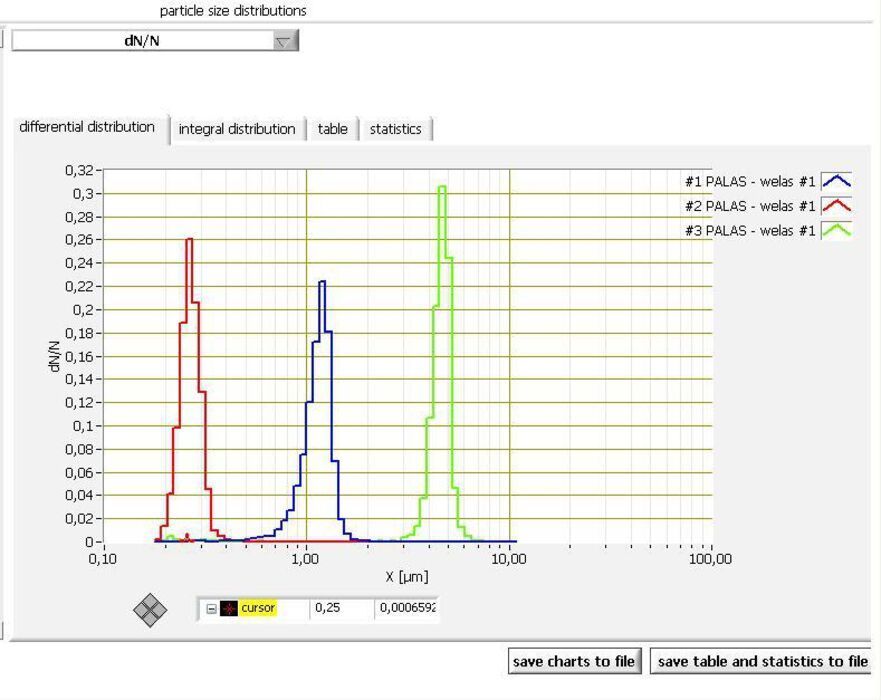This screenshot has width=881, height=700.
Task: Click the yellow cursor name label
Action: point(258,608)
